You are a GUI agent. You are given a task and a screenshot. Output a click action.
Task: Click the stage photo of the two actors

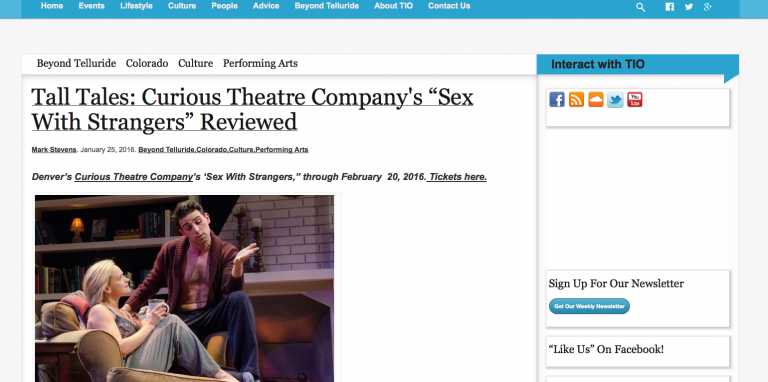click(185, 288)
